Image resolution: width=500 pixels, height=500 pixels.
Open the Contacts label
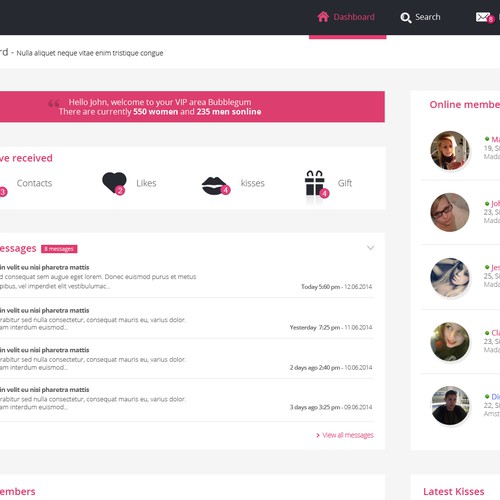pos(34,183)
